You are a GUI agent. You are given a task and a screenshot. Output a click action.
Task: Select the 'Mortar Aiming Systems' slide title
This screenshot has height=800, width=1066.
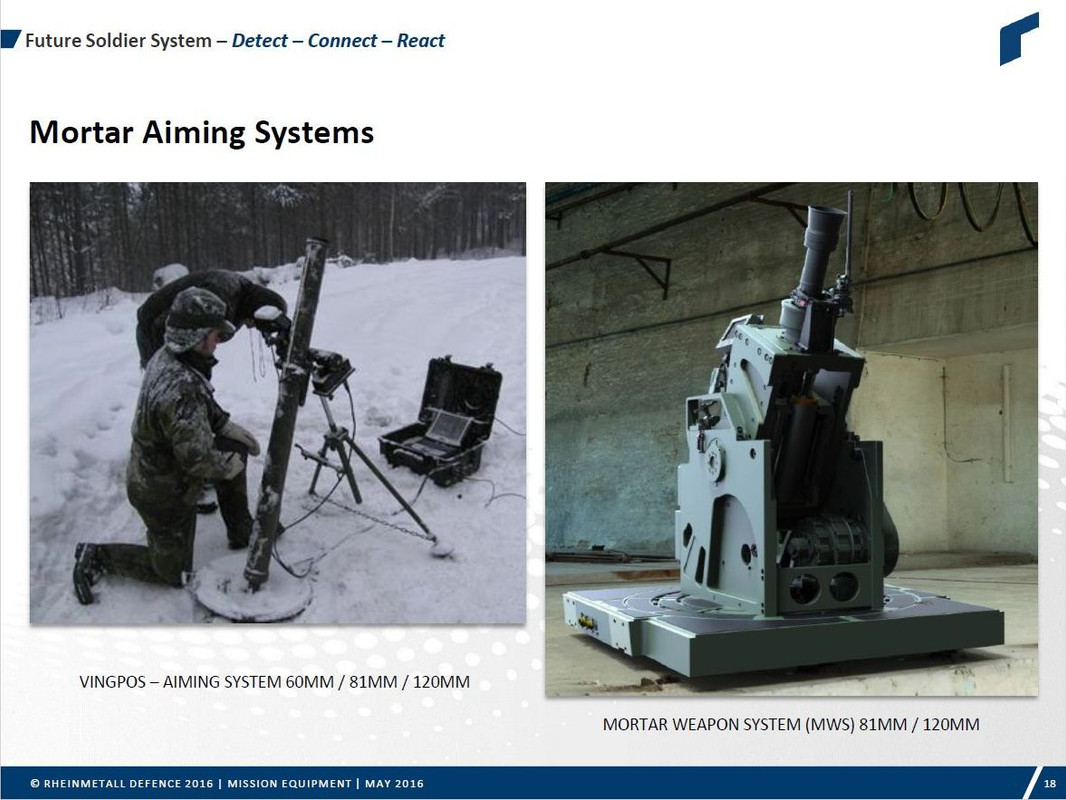(x=202, y=132)
